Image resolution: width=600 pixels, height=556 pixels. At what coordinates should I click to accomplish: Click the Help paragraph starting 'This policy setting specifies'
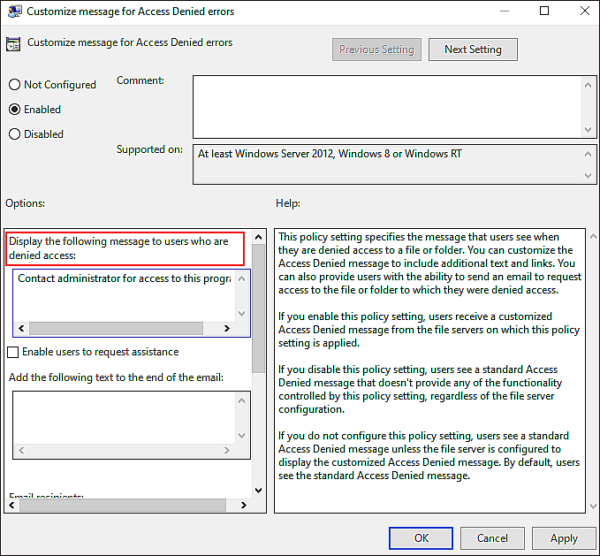[430, 263]
